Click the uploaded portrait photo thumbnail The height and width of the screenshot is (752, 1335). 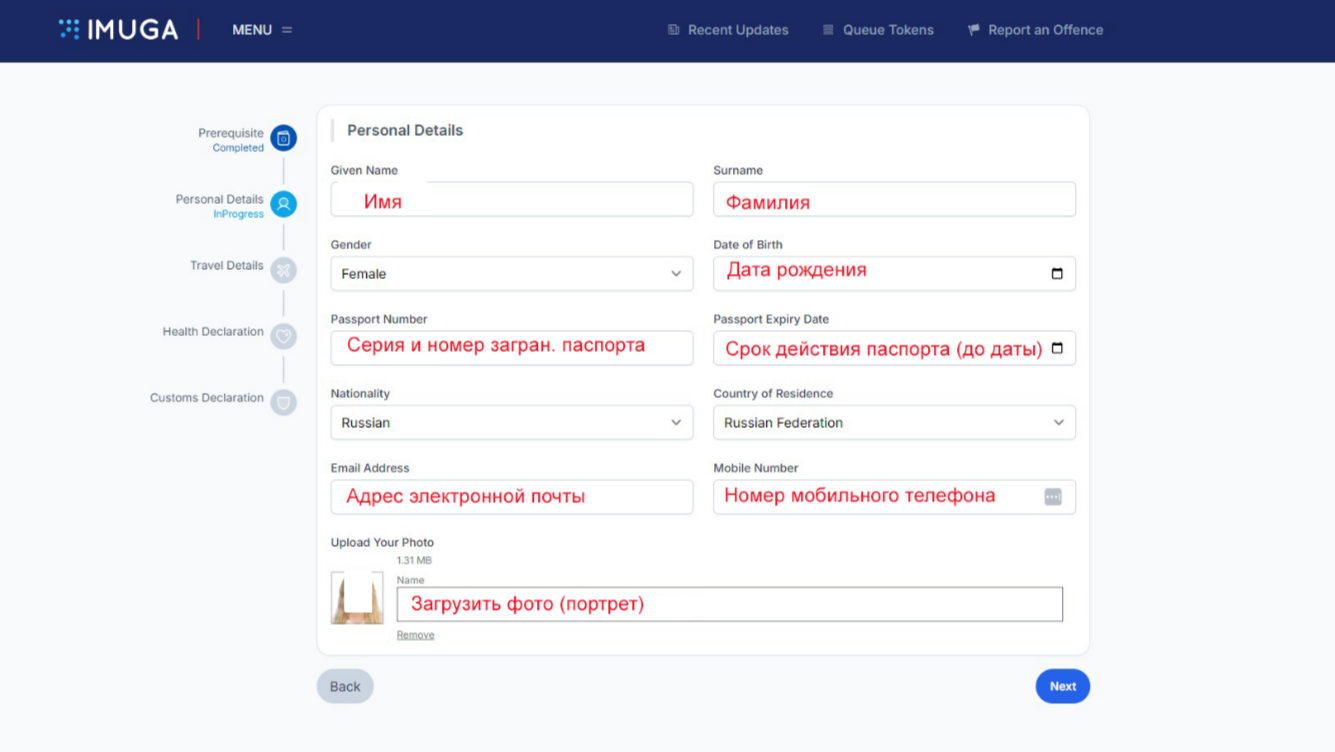click(357, 598)
